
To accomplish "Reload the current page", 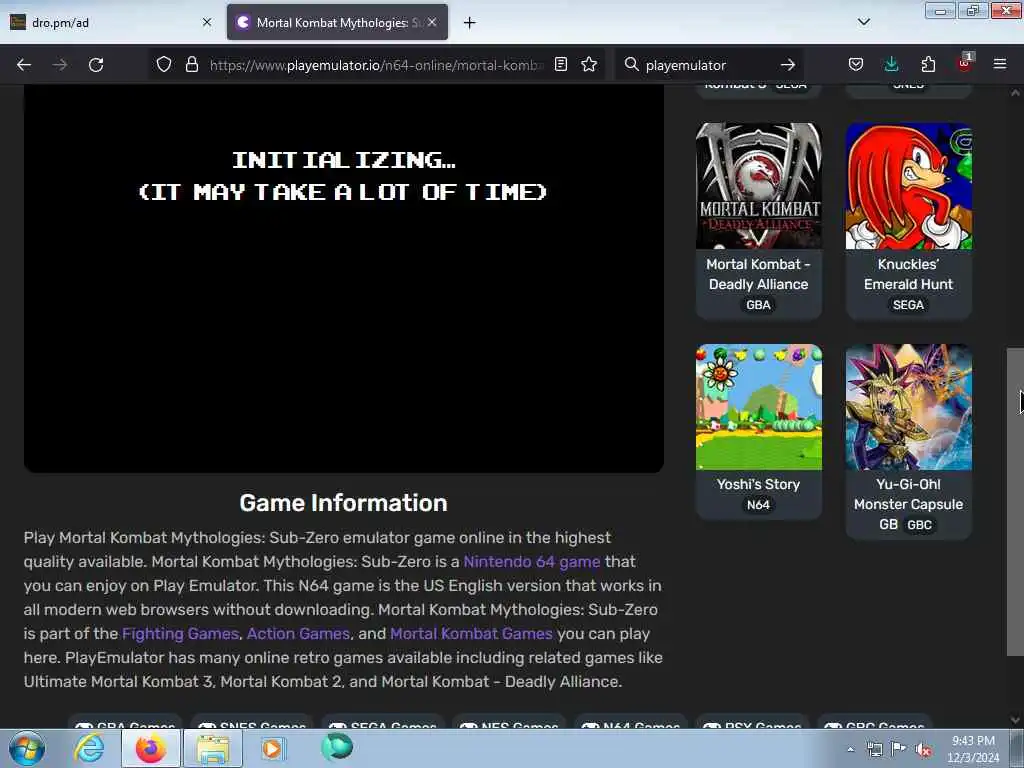I will (x=96, y=65).
